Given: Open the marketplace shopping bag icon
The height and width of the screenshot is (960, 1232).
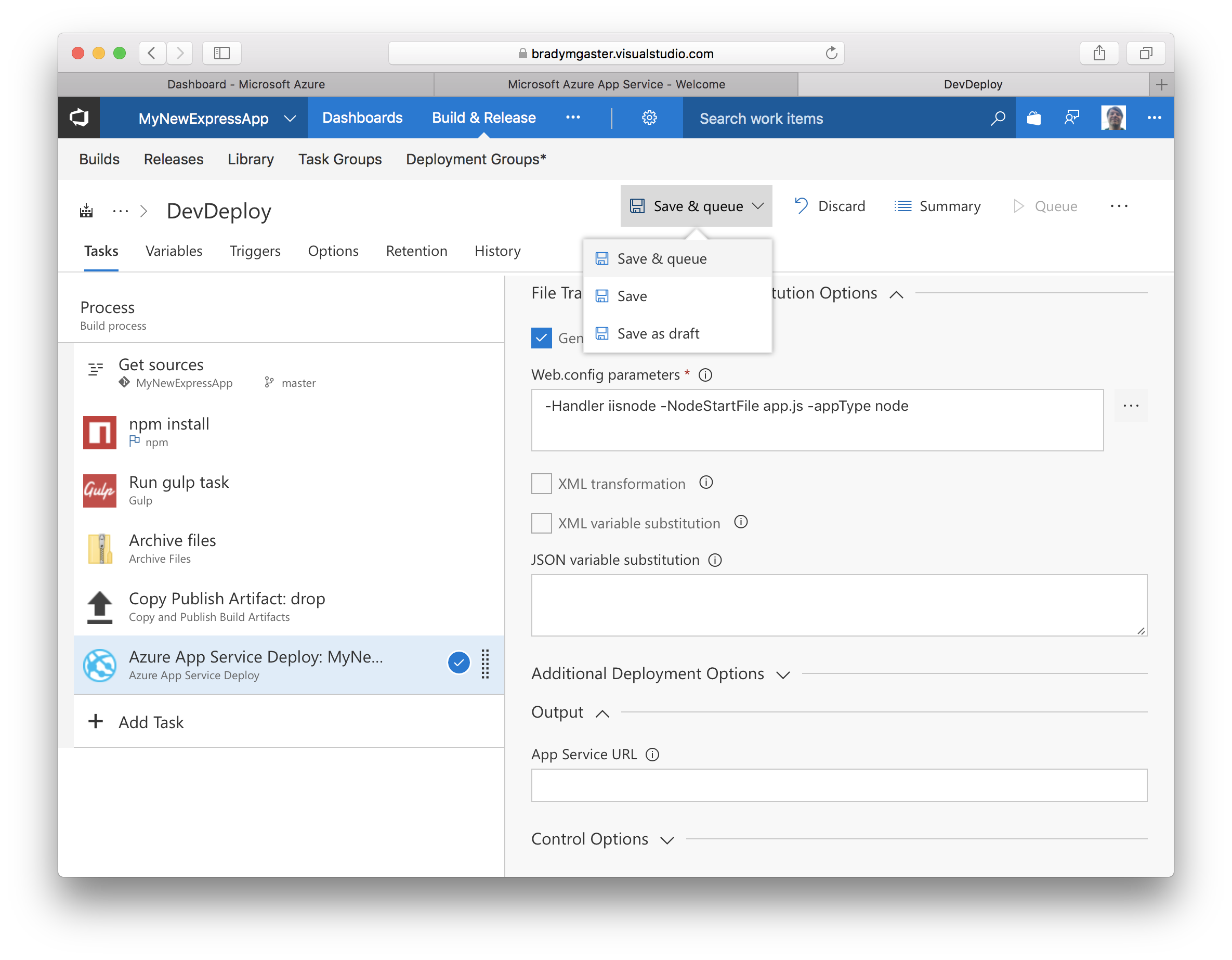Looking at the screenshot, I should coord(1033,118).
